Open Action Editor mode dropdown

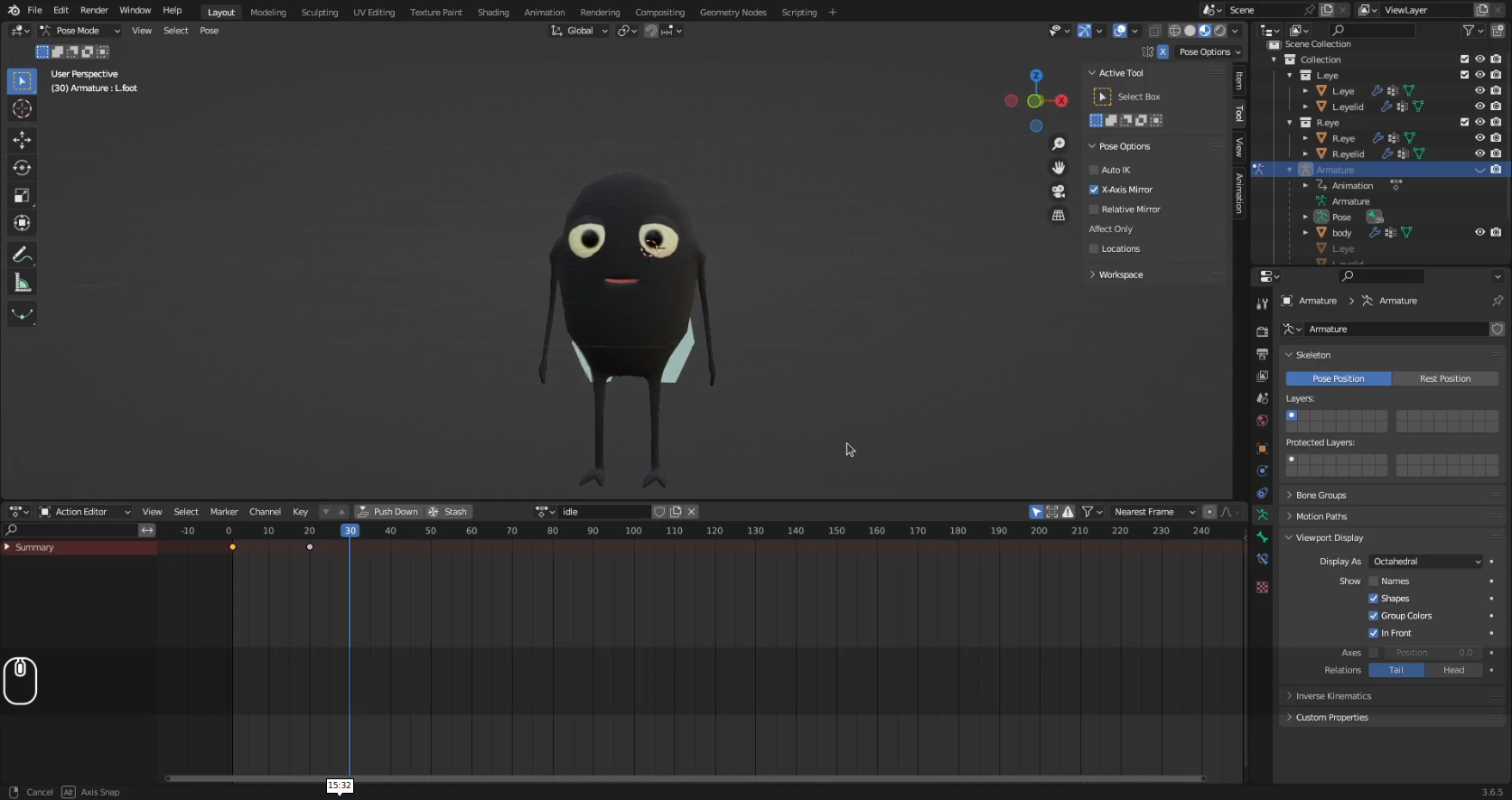85,512
